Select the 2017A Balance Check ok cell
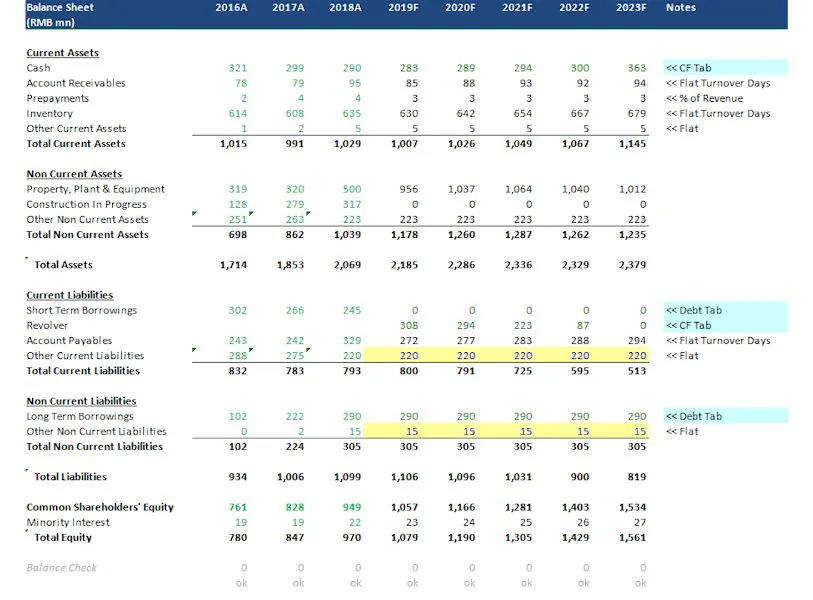Image resolution: width=813 pixels, height=600 pixels. 298,583
